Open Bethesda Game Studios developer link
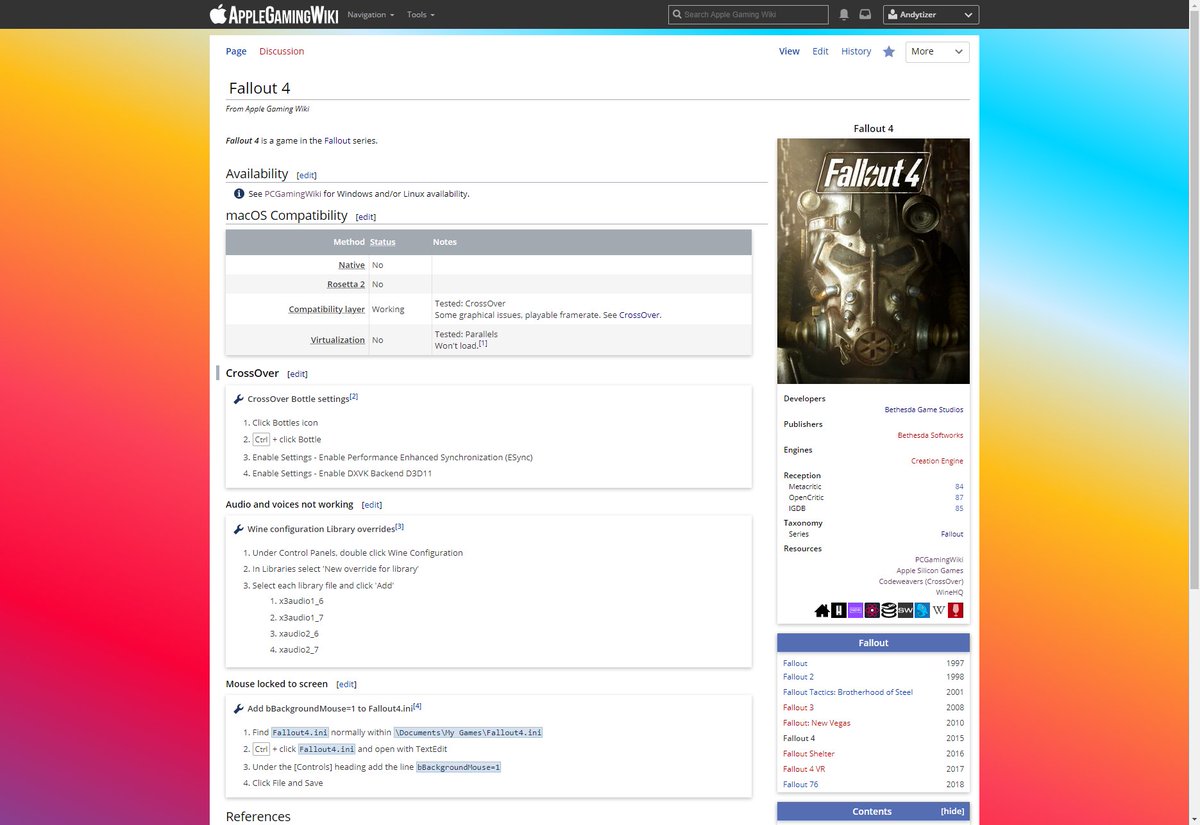Image resolution: width=1200 pixels, height=825 pixels. pos(924,410)
